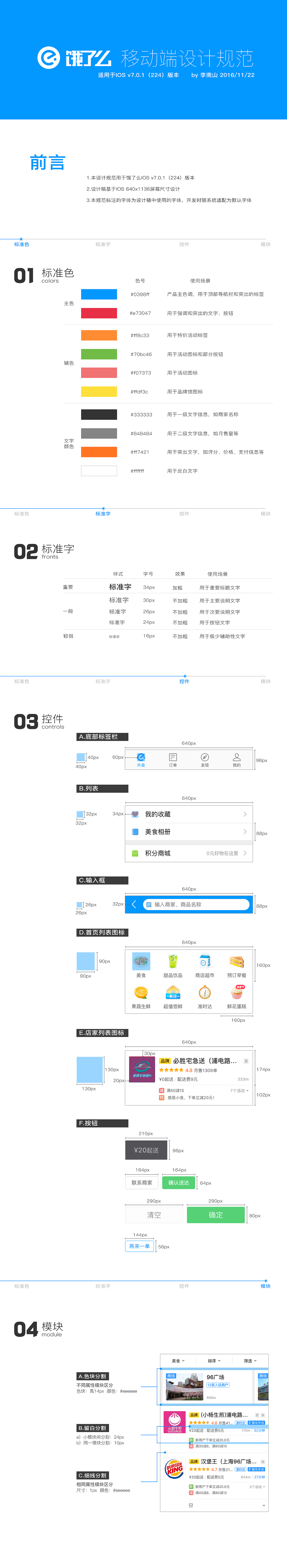Click the 前言 heading
This screenshot has width=287, height=1568.
pyautogui.click(x=48, y=163)
